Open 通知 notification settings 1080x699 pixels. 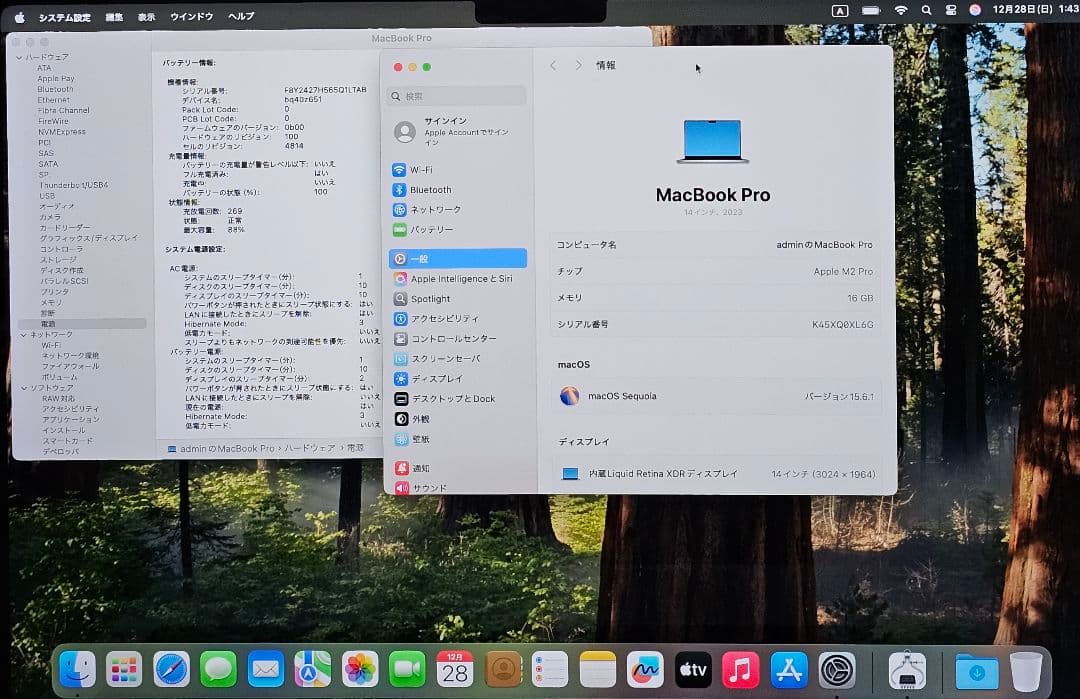tap(427, 468)
